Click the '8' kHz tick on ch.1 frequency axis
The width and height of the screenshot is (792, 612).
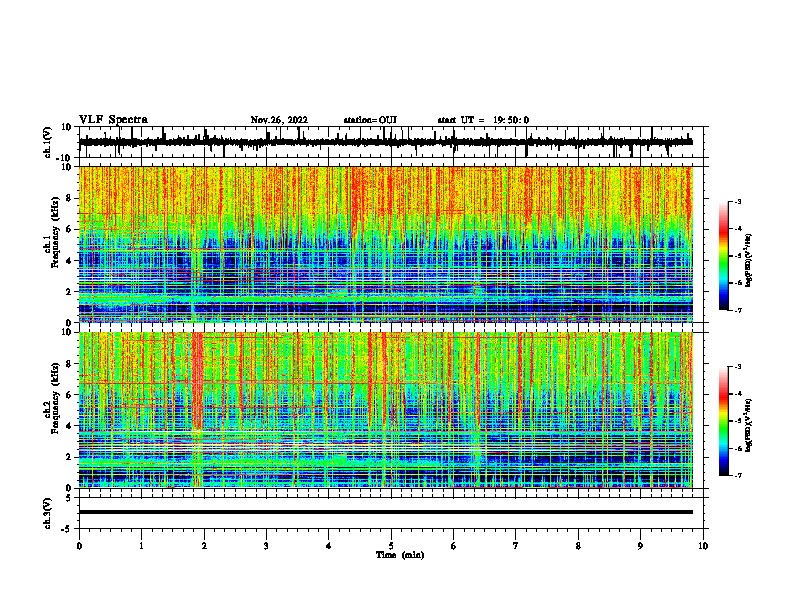coord(70,198)
